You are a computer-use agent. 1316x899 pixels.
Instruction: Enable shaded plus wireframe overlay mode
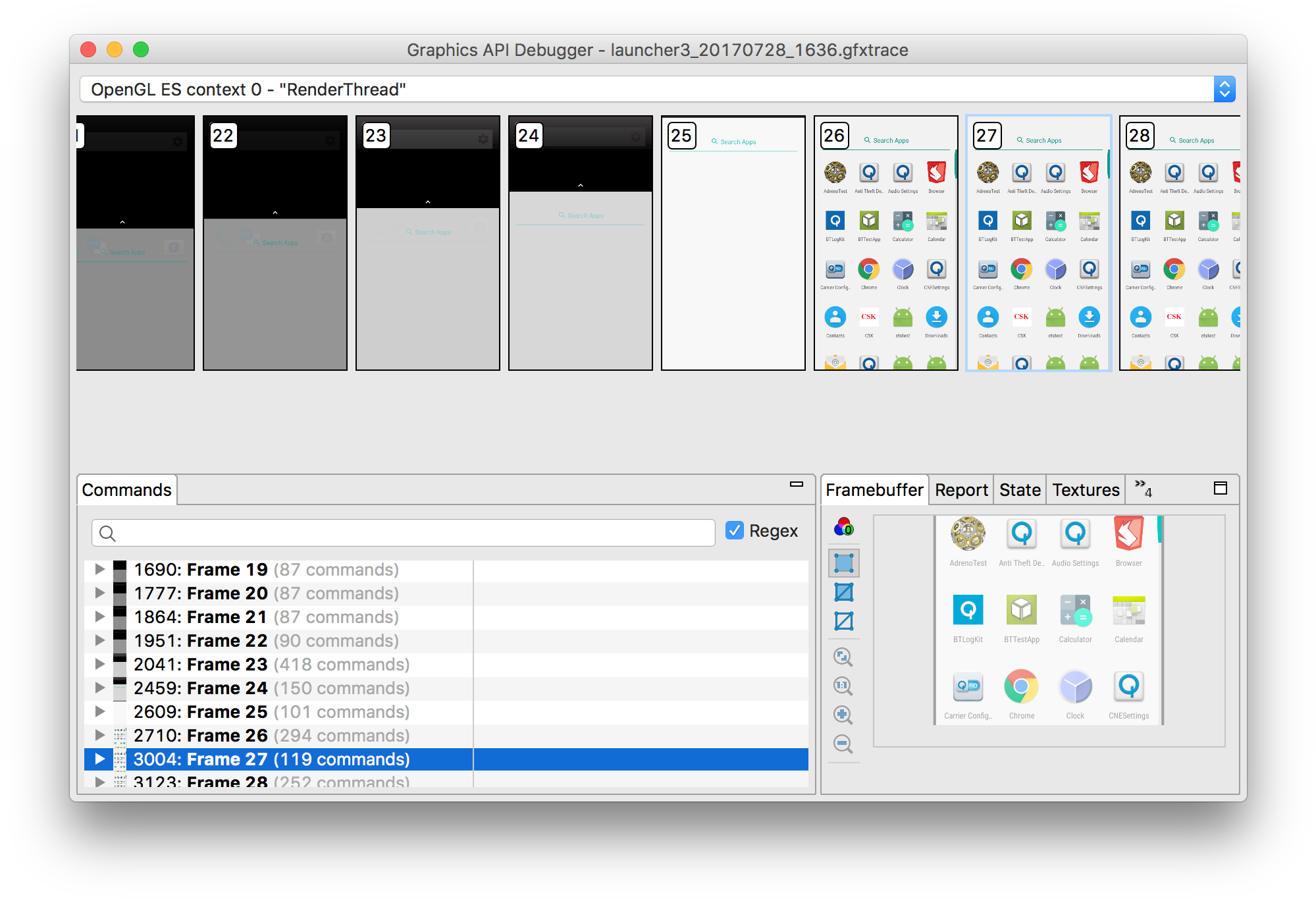(844, 591)
